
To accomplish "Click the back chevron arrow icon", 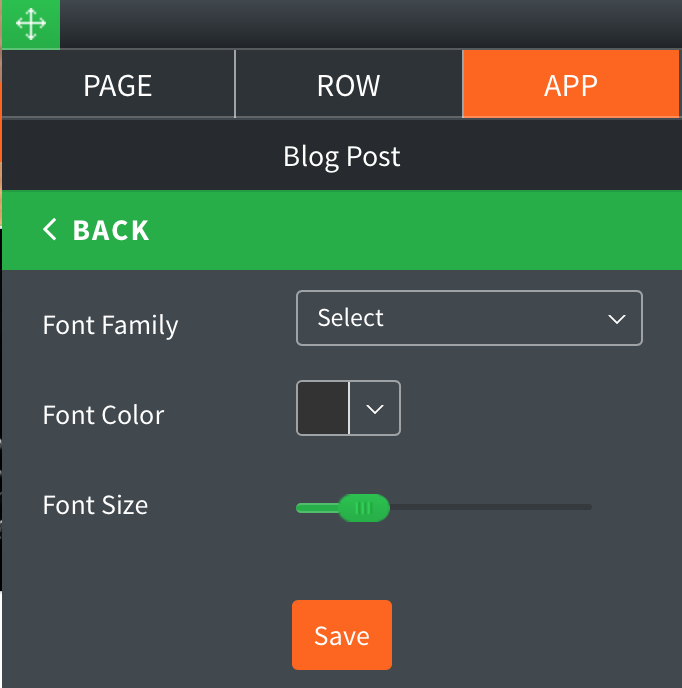I will [x=50, y=229].
